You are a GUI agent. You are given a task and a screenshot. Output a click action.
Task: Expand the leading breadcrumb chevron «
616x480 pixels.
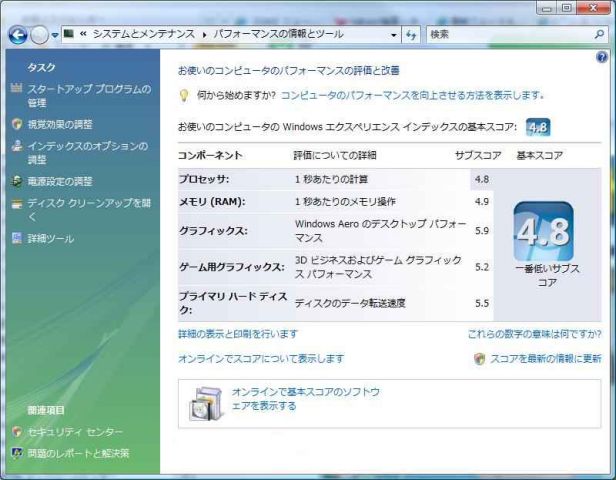point(83,34)
